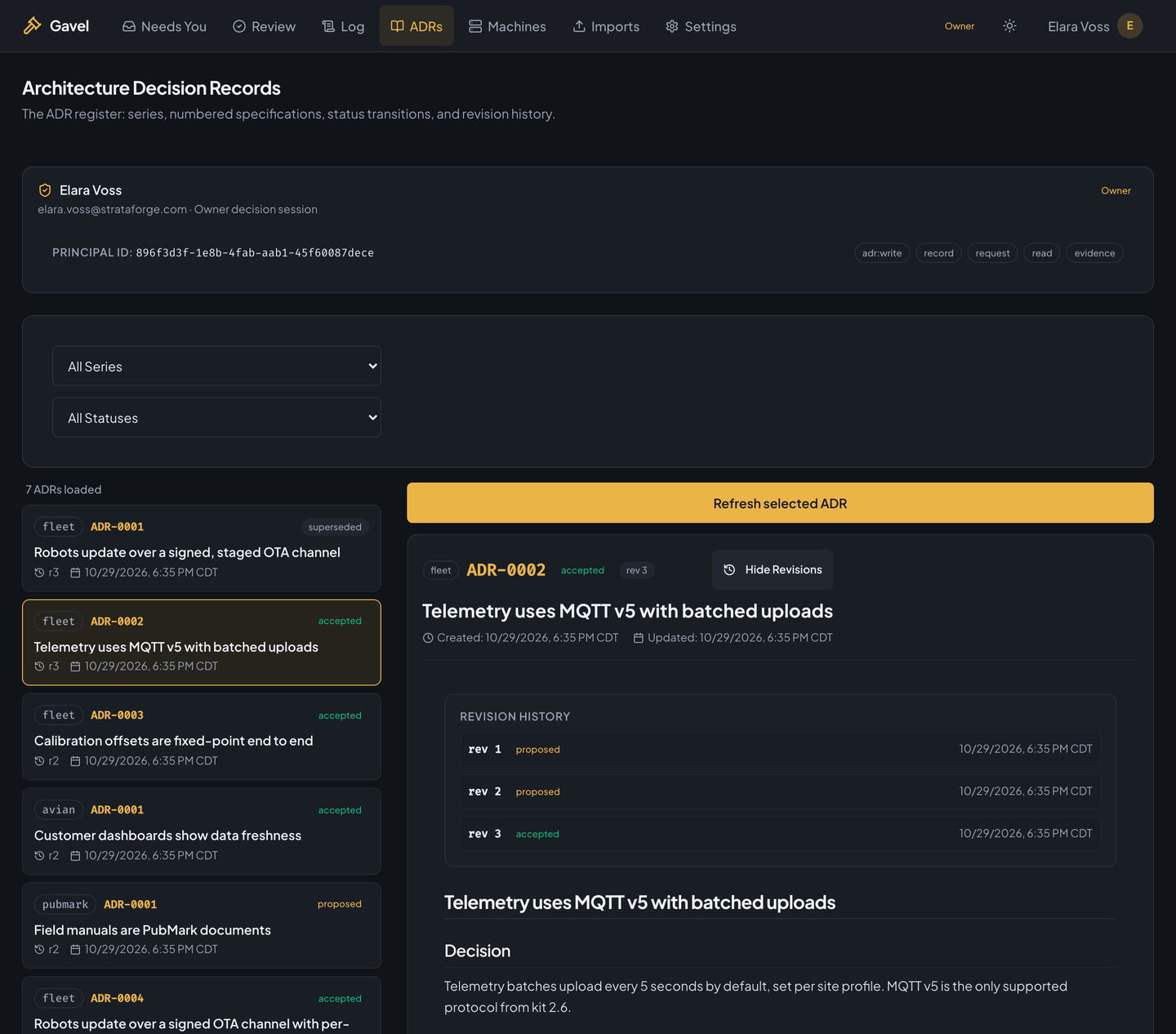Click the request permission tag
This screenshot has width=1176, height=1034.
[992, 253]
